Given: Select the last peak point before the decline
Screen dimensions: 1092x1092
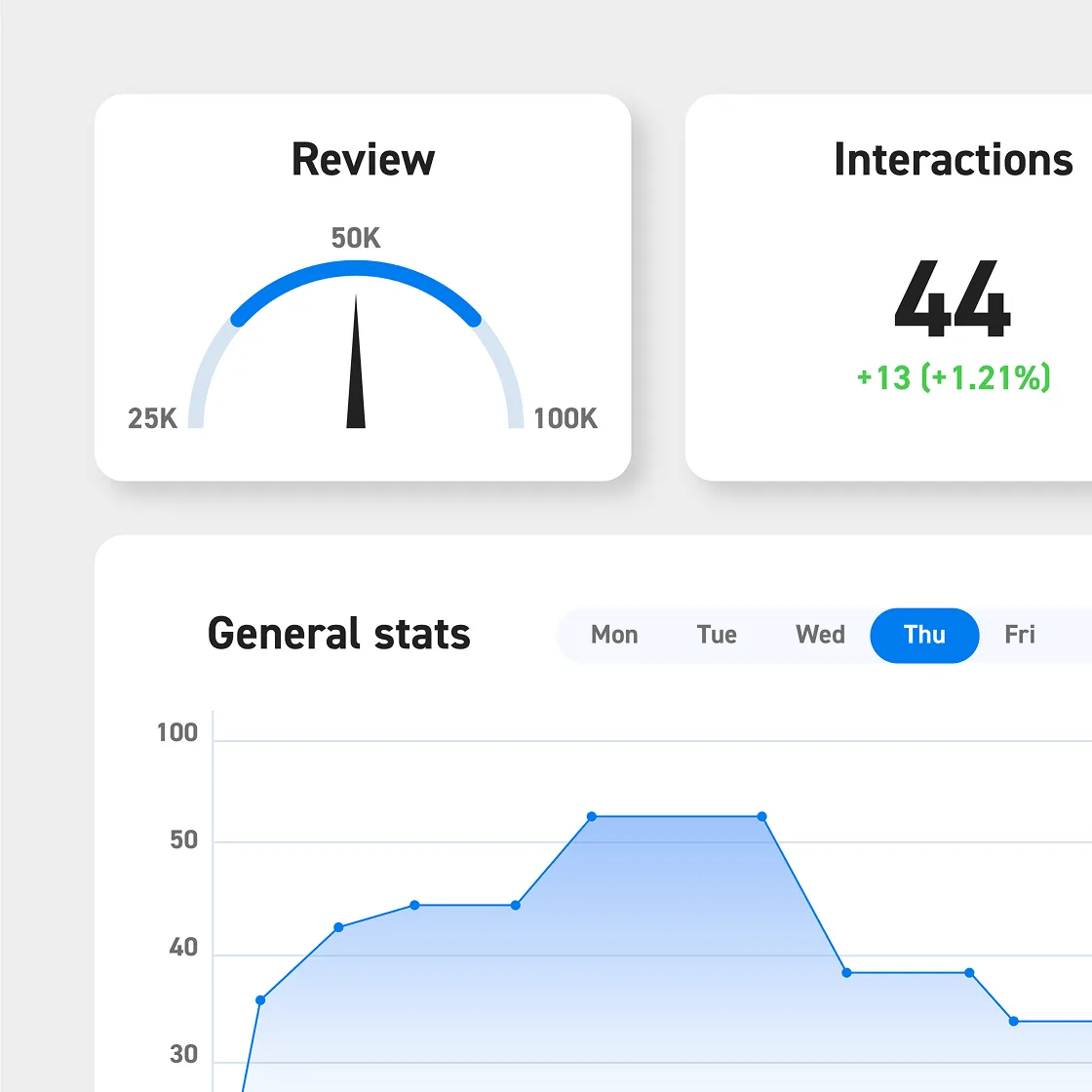Looking at the screenshot, I should pos(761,816).
